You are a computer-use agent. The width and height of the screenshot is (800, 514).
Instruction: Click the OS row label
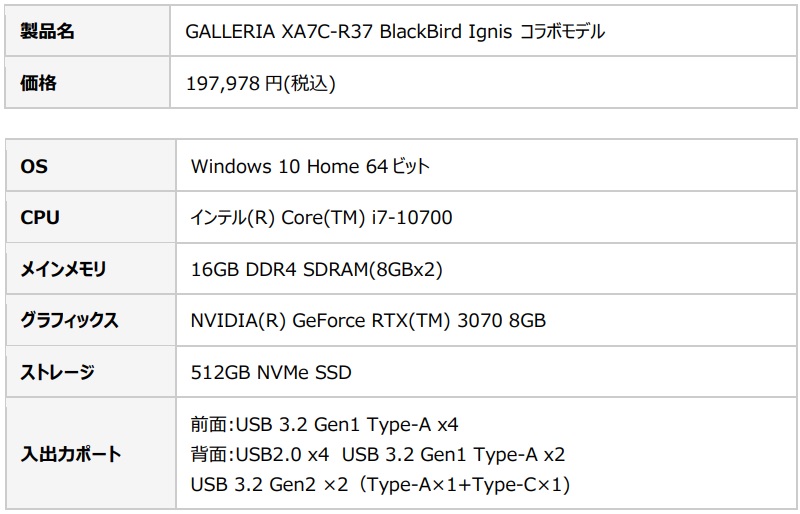tap(33, 165)
